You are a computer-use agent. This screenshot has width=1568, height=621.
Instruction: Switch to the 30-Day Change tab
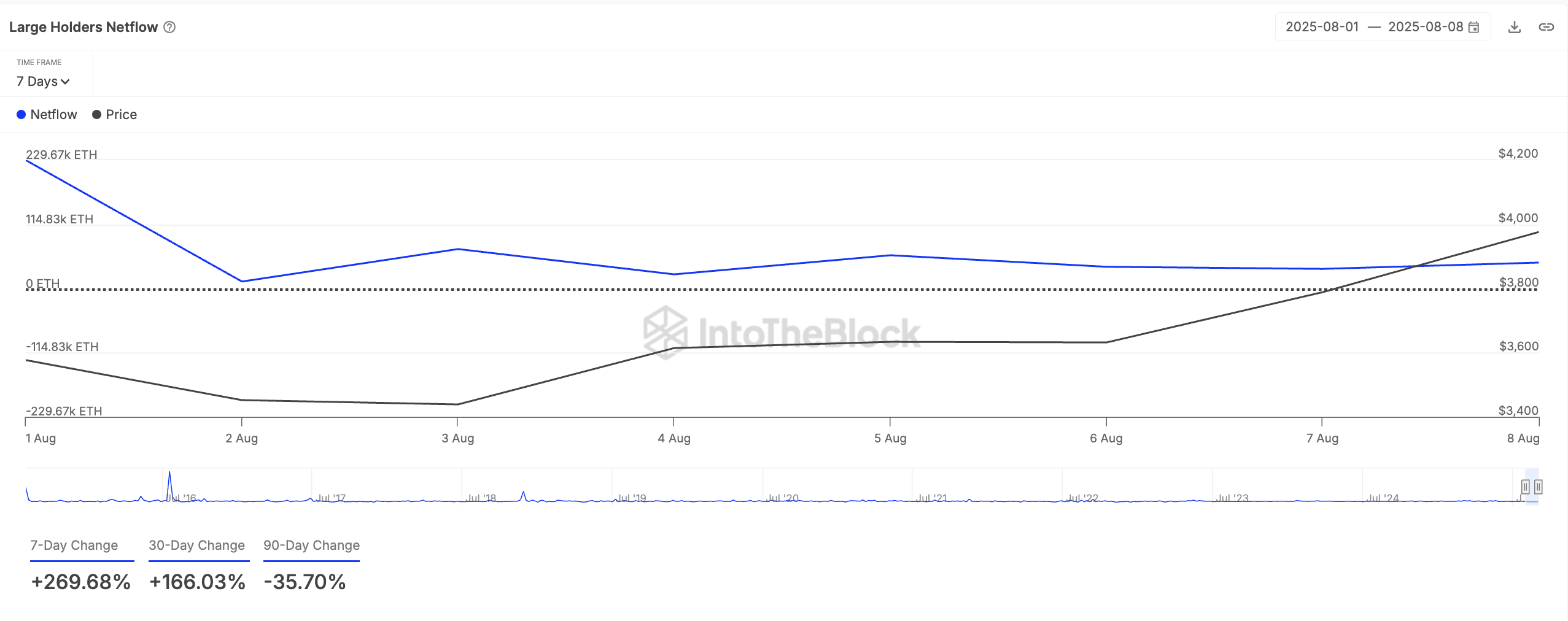[x=196, y=546]
